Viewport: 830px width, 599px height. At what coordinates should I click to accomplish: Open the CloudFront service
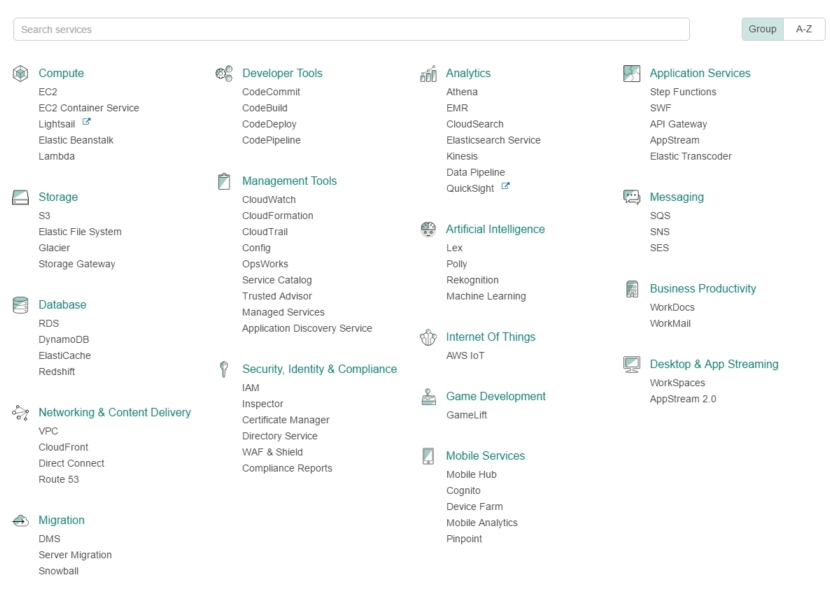[64, 448]
